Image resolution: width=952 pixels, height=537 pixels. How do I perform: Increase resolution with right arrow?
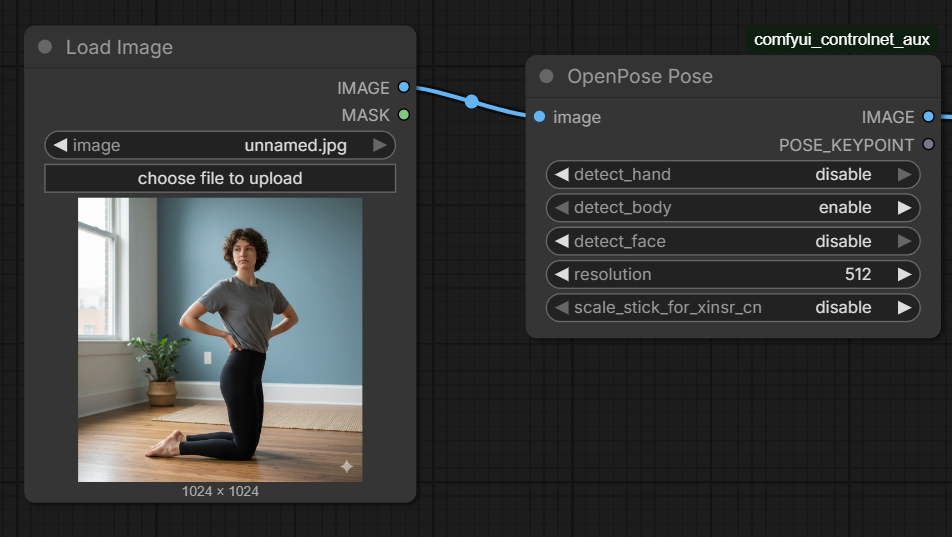tap(905, 275)
